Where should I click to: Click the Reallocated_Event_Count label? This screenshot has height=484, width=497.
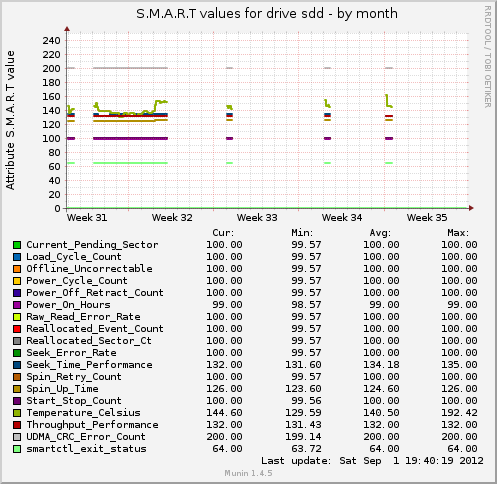(95, 329)
